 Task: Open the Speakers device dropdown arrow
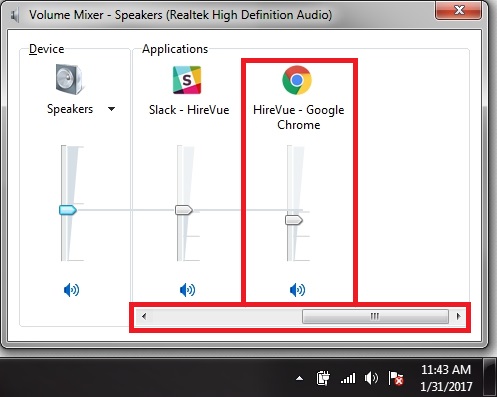click(112, 109)
